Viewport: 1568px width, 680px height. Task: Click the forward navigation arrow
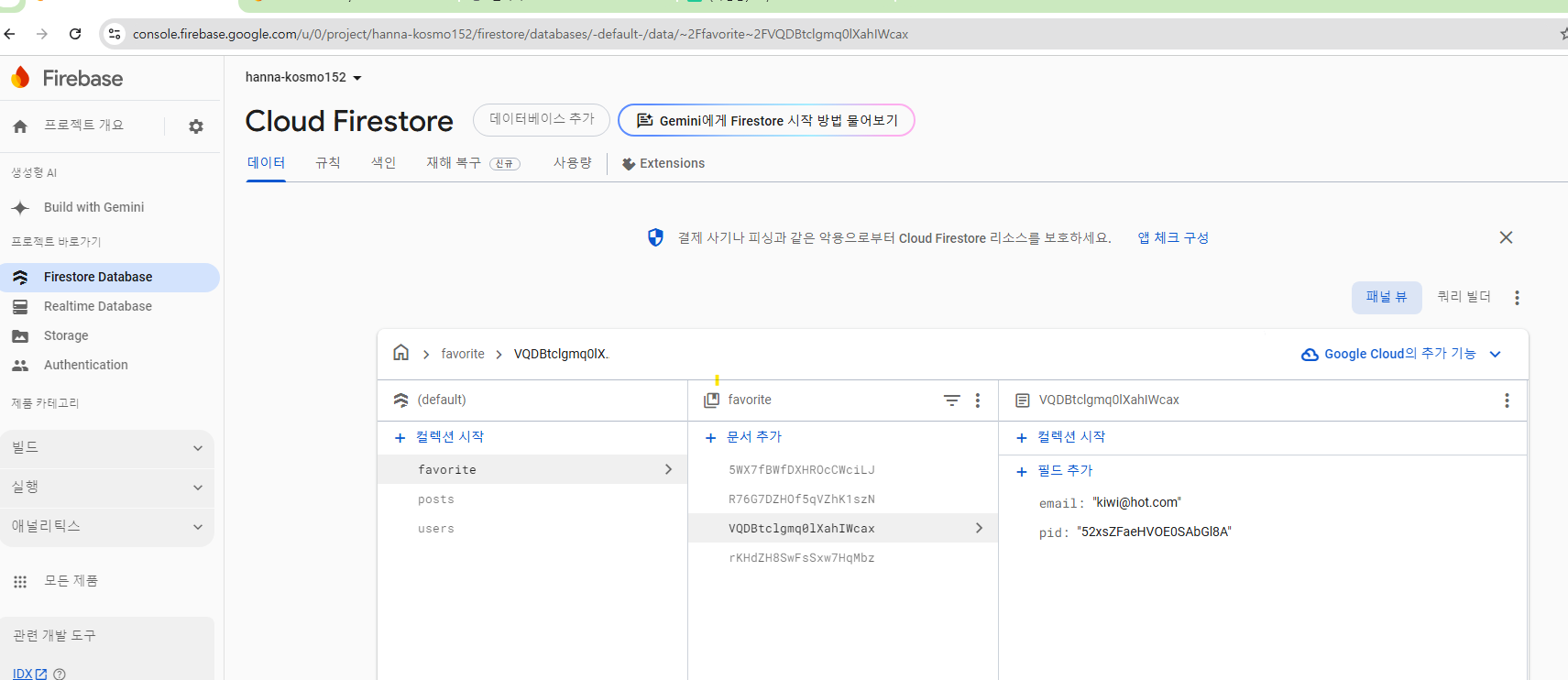coord(42,34)
